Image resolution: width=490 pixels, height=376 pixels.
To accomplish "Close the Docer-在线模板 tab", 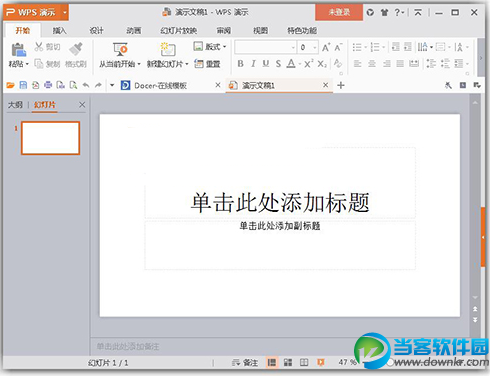I will [218, 85].
